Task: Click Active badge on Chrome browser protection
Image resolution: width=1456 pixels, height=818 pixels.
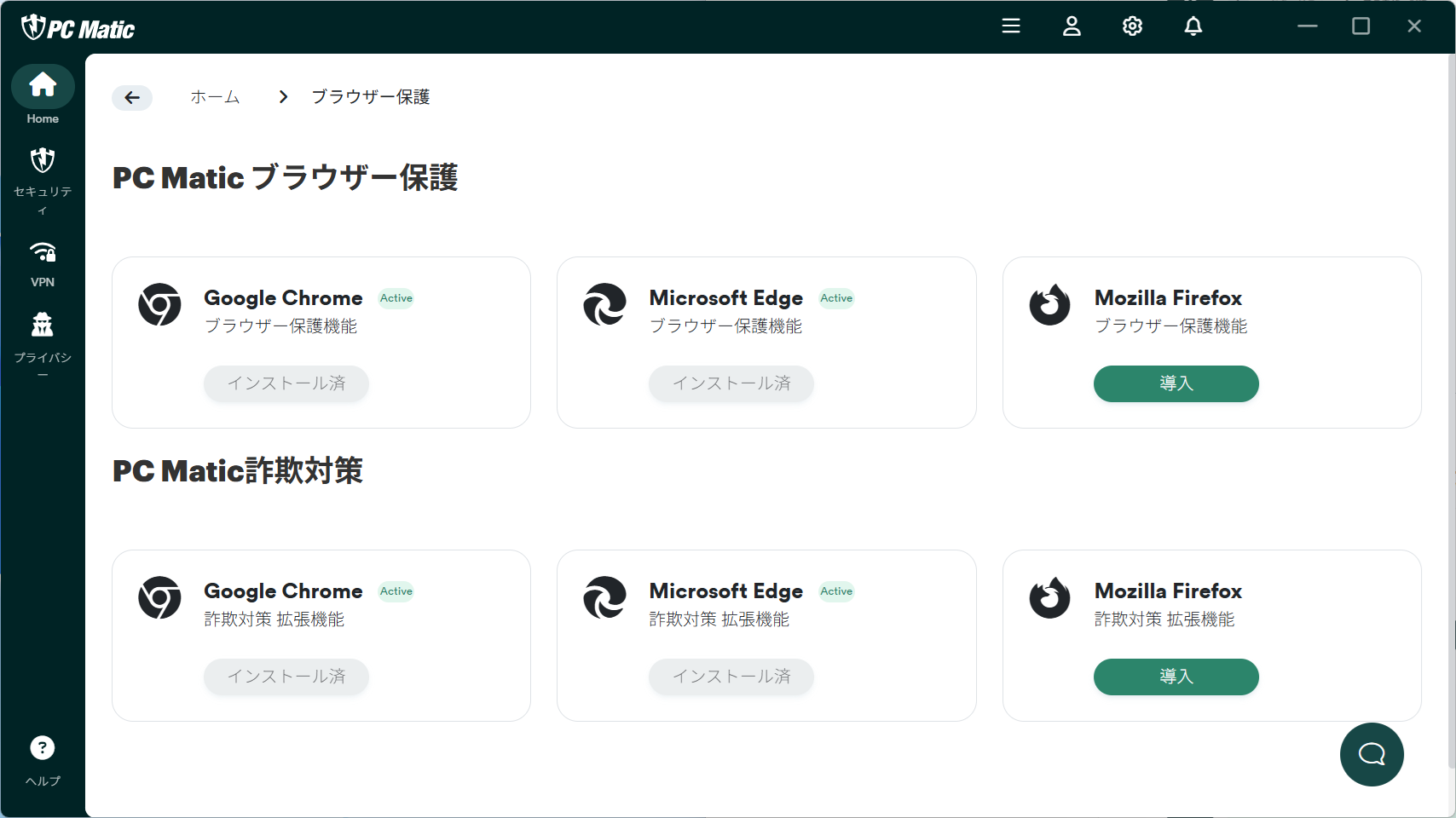Action: [x=396, y=298]
